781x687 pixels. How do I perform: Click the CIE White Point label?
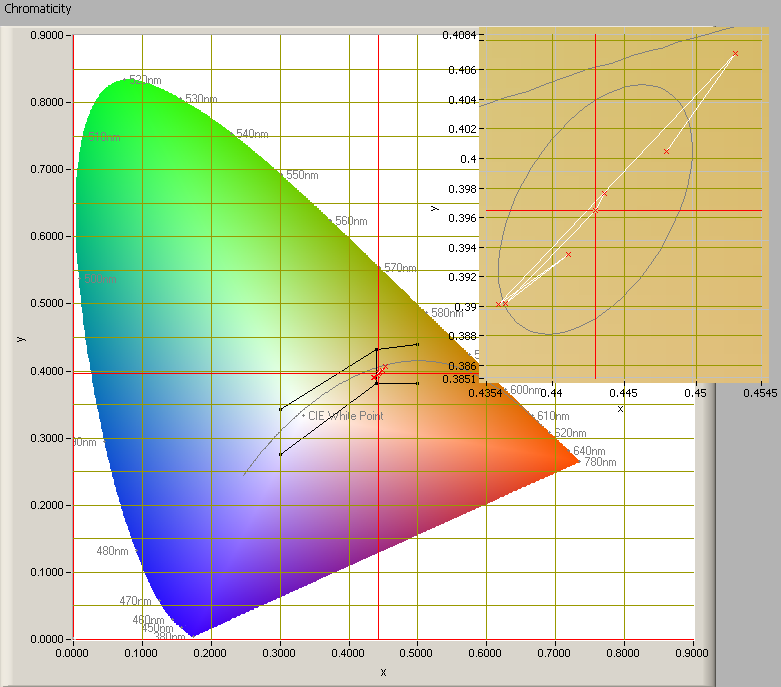345,415
